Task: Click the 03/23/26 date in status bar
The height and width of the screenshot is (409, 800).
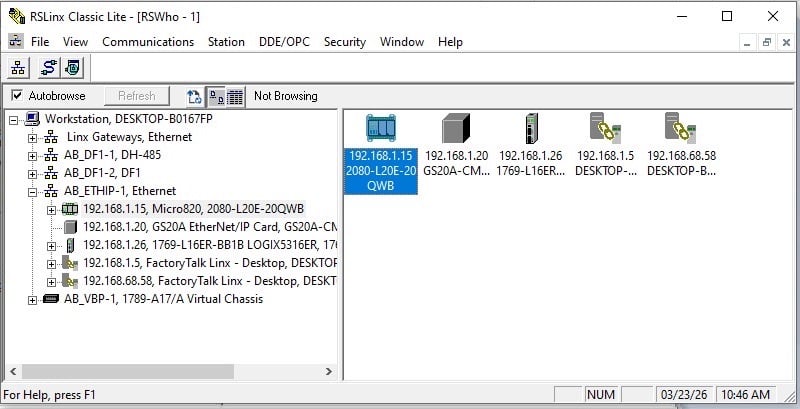Action: coord(684,395)
